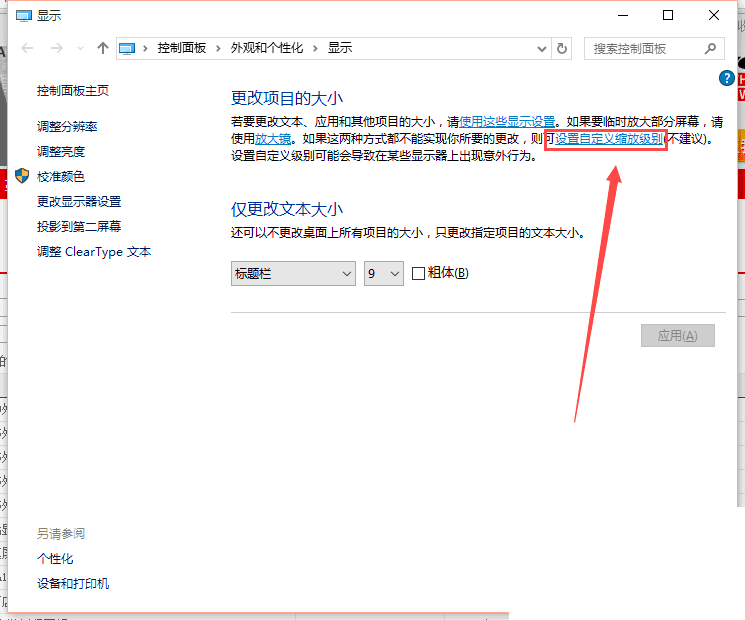
Task: Click the forward navigation arrow
Action: 57,48
